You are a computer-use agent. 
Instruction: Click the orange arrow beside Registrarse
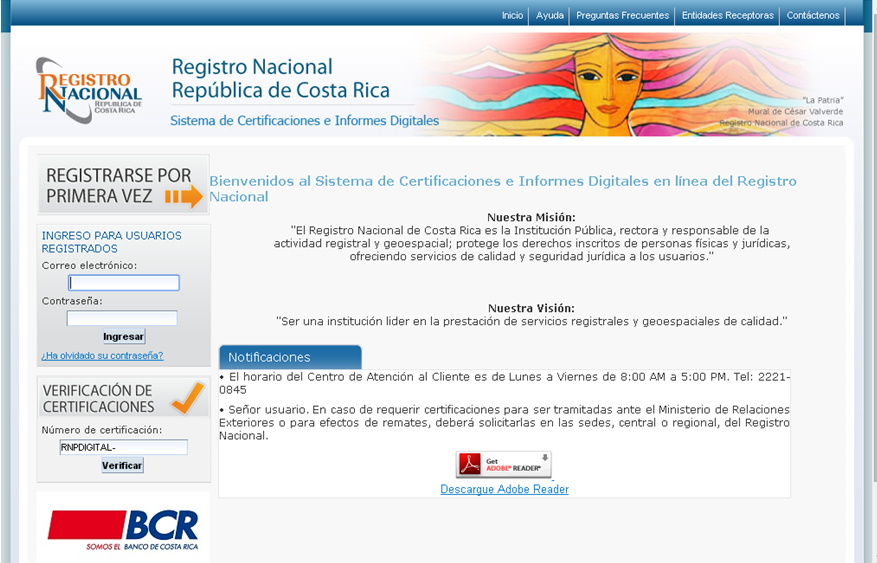tap(183, 197)
